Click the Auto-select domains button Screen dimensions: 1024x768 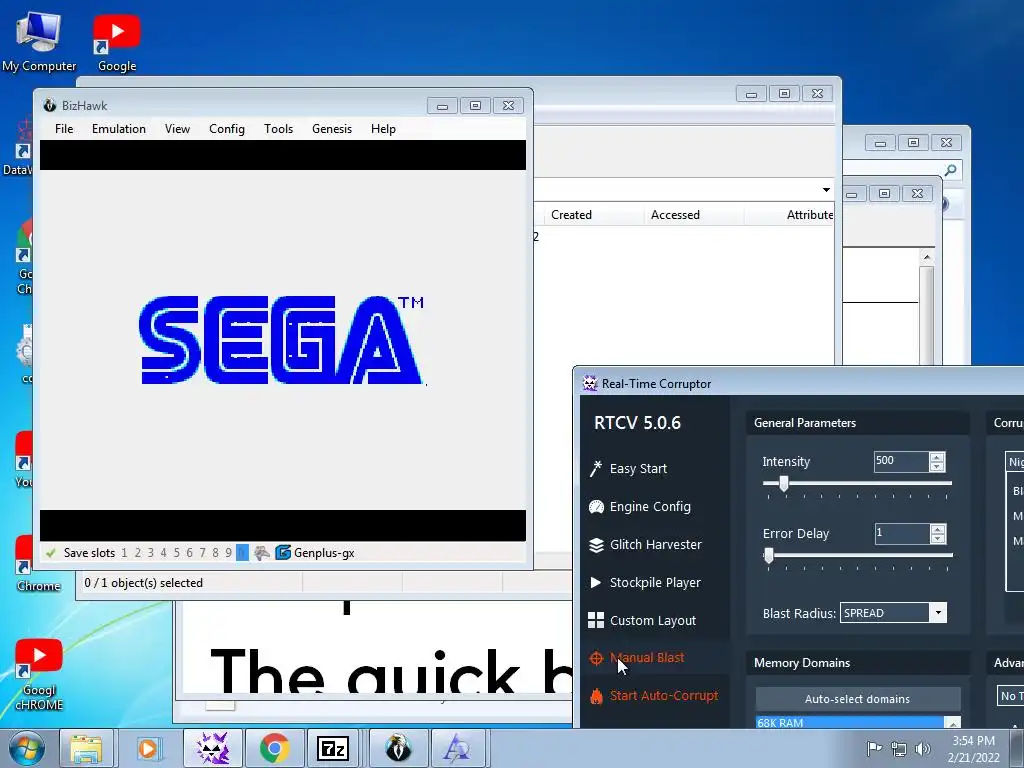857,699
